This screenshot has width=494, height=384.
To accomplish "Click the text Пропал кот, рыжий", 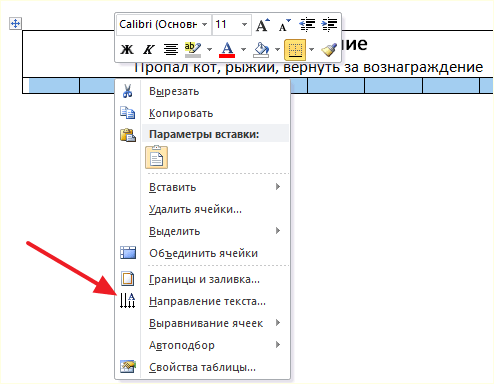I will (x=205, y=67).
